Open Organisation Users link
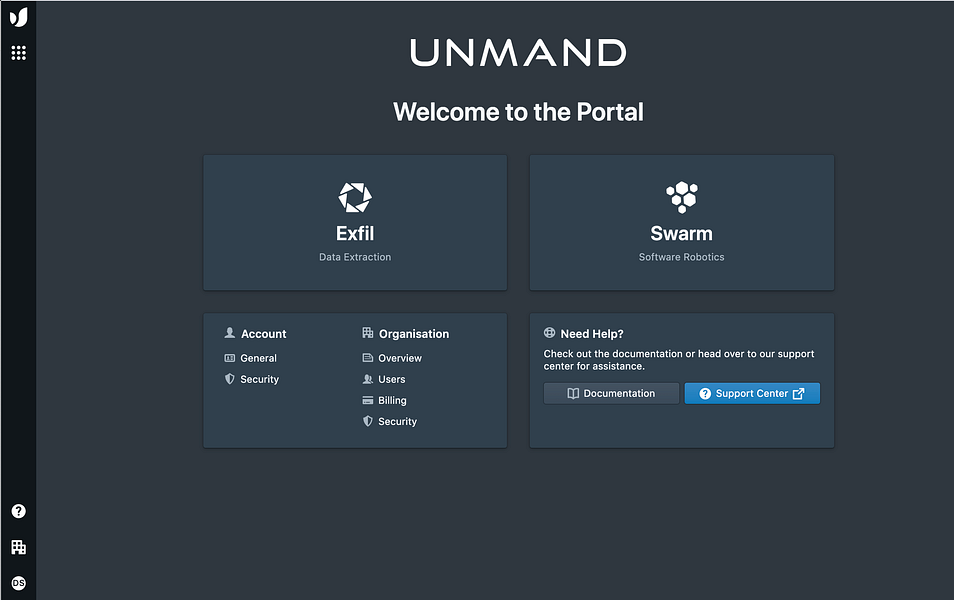This screenshot has height=600, width=954. tap(384, 379)
